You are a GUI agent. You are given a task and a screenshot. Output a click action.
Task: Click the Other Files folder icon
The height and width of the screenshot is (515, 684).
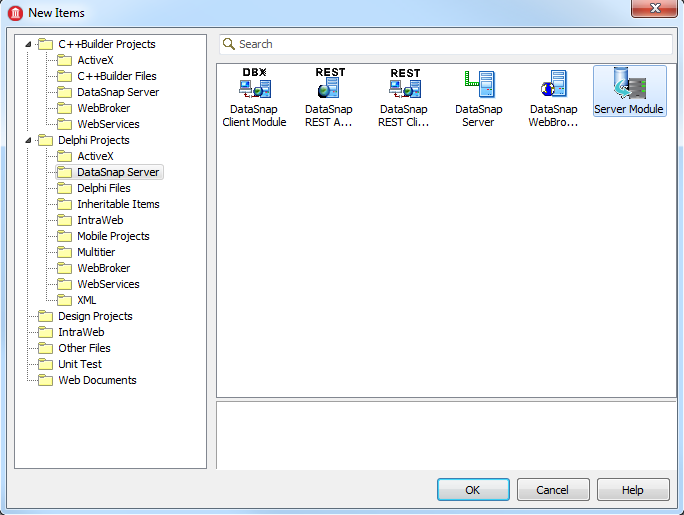[x=45, y=348]
